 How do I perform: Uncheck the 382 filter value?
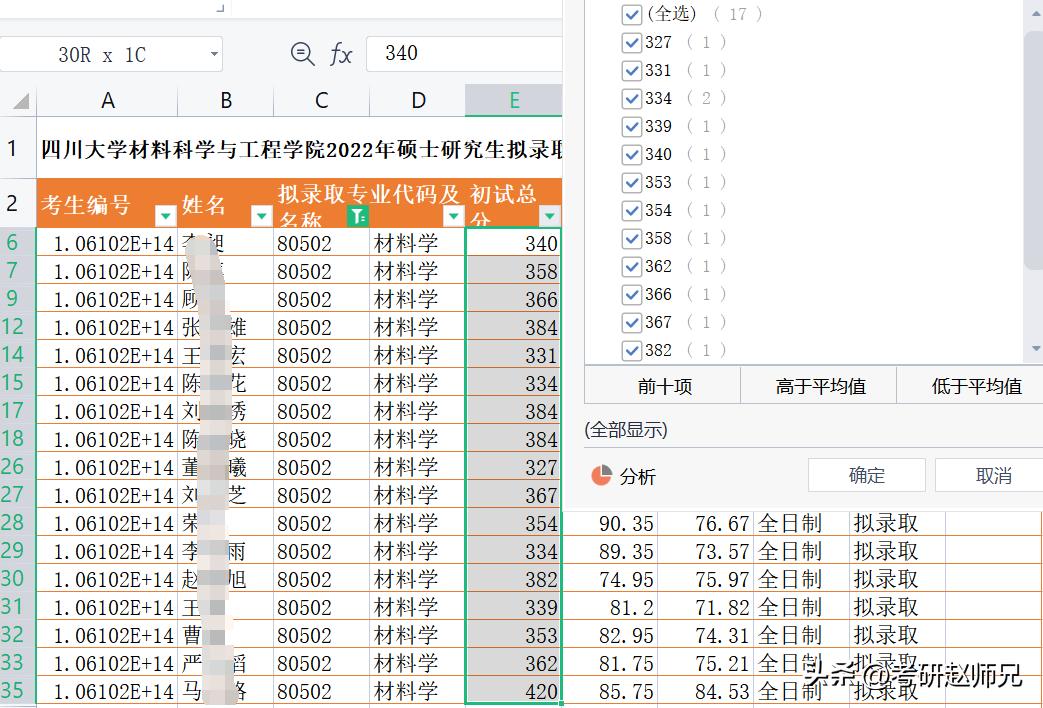click(630, 350)
